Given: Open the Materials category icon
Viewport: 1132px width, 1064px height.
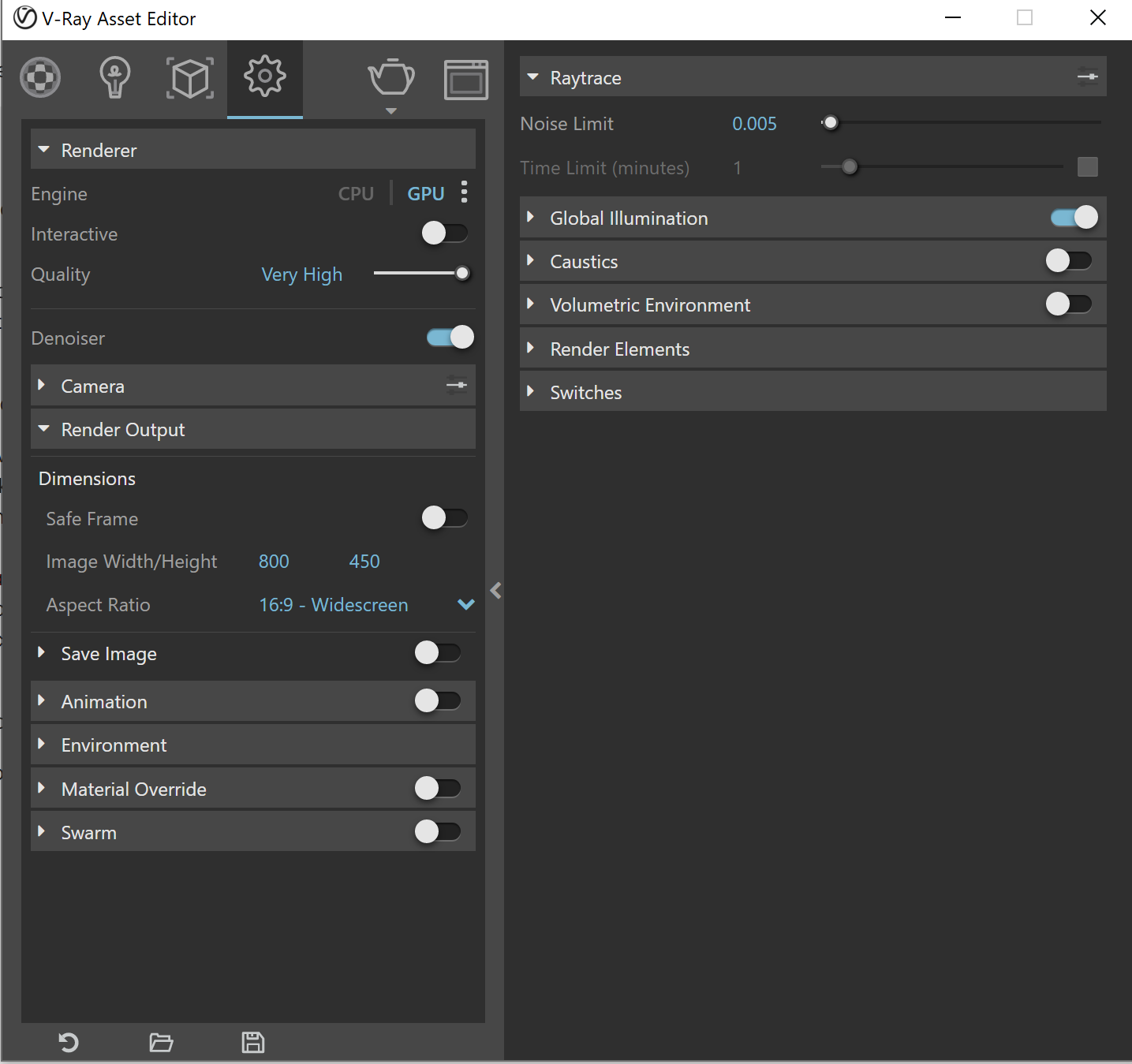Looking at the screenshot, I should [x=40, y=78].
